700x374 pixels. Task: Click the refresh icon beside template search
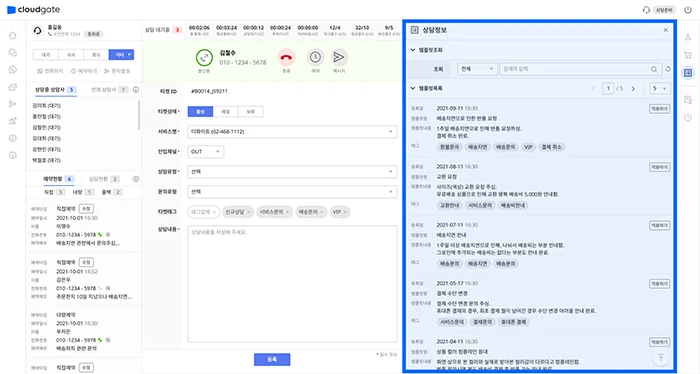pyautogui.click(x=668, y=69)
